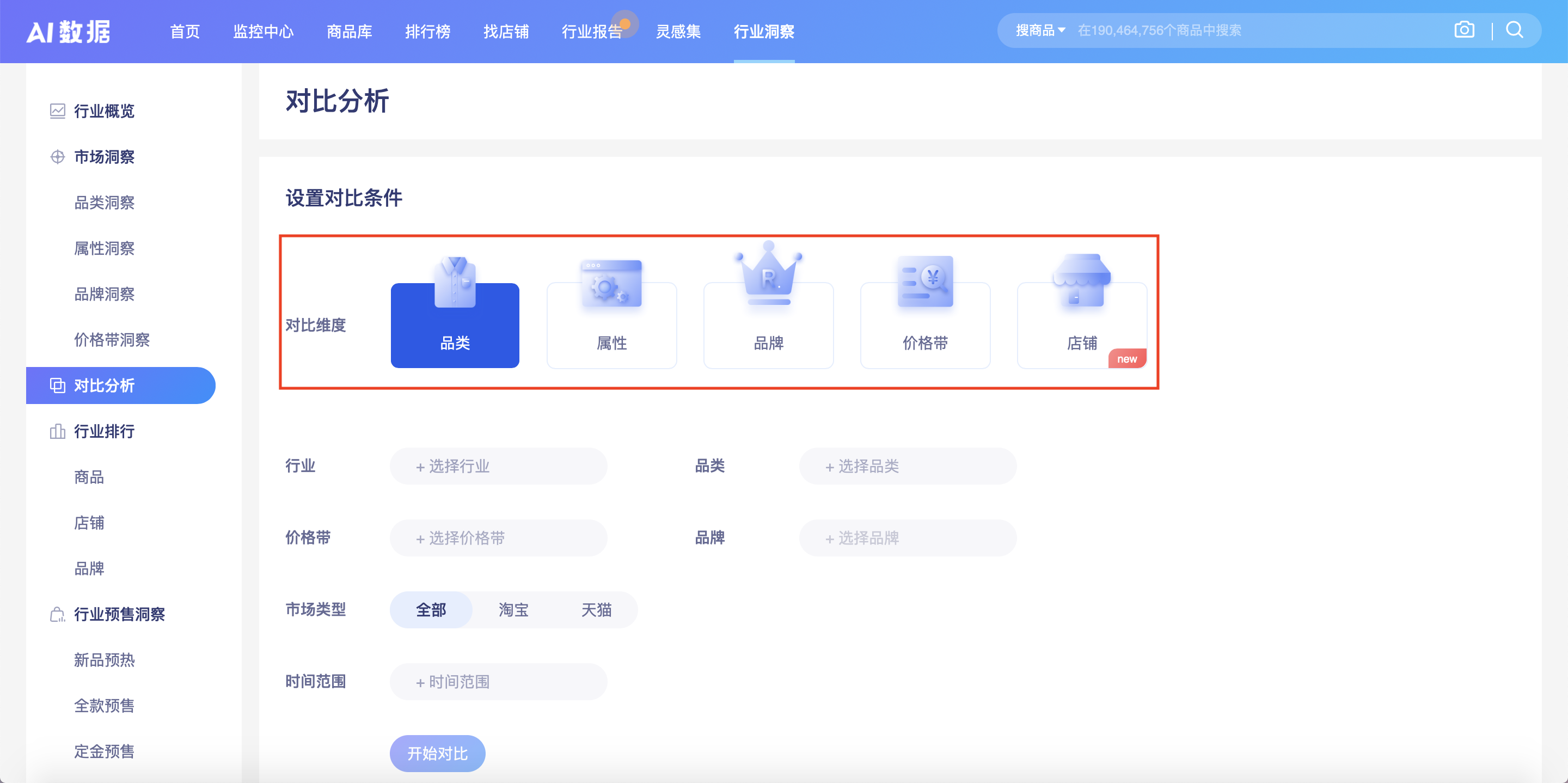This screenshot has width=1568, height=783.
Task: Click the camera image search icon
Action: [x=1465, y=29]
